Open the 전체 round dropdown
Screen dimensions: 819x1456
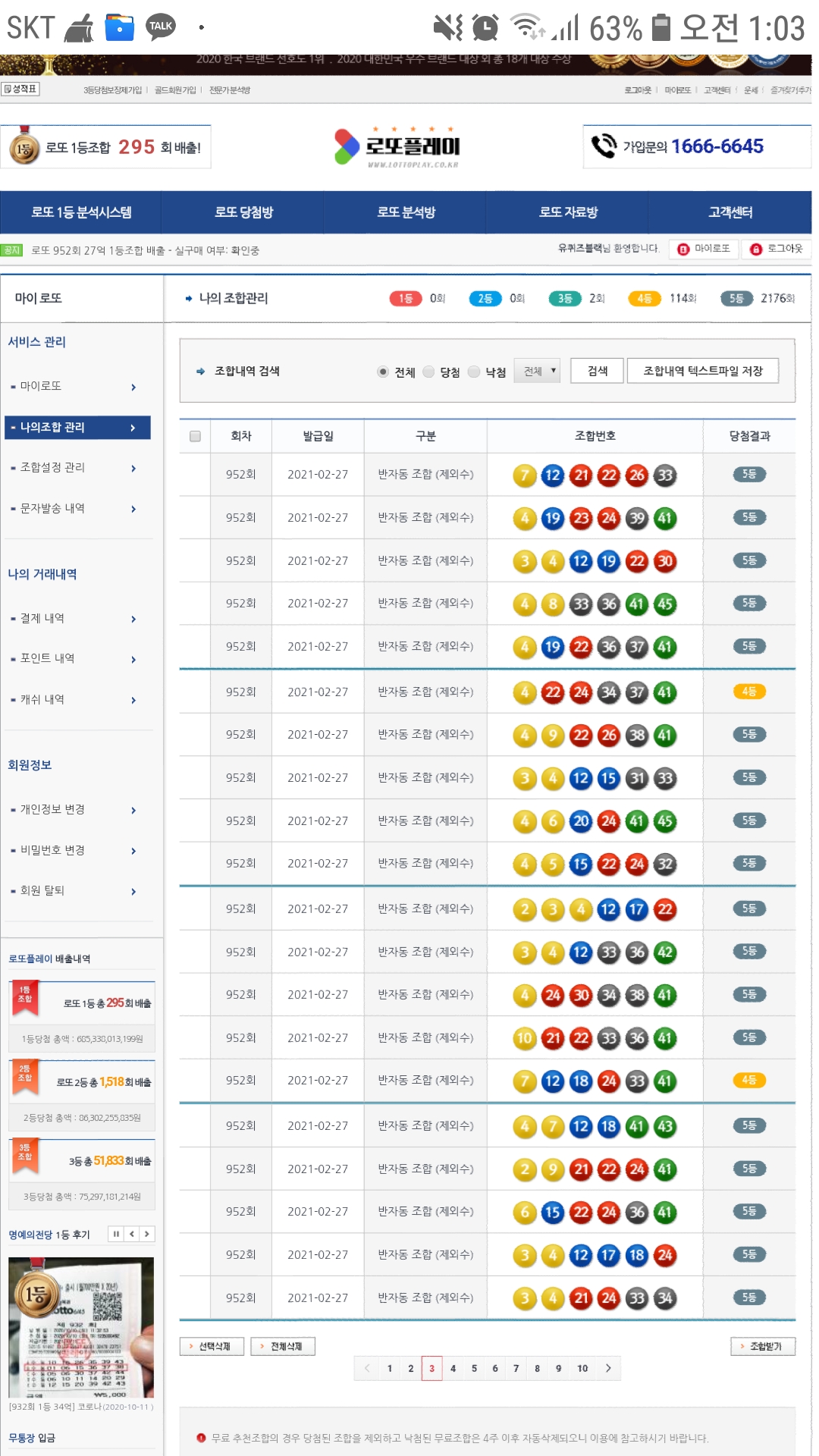537,371
